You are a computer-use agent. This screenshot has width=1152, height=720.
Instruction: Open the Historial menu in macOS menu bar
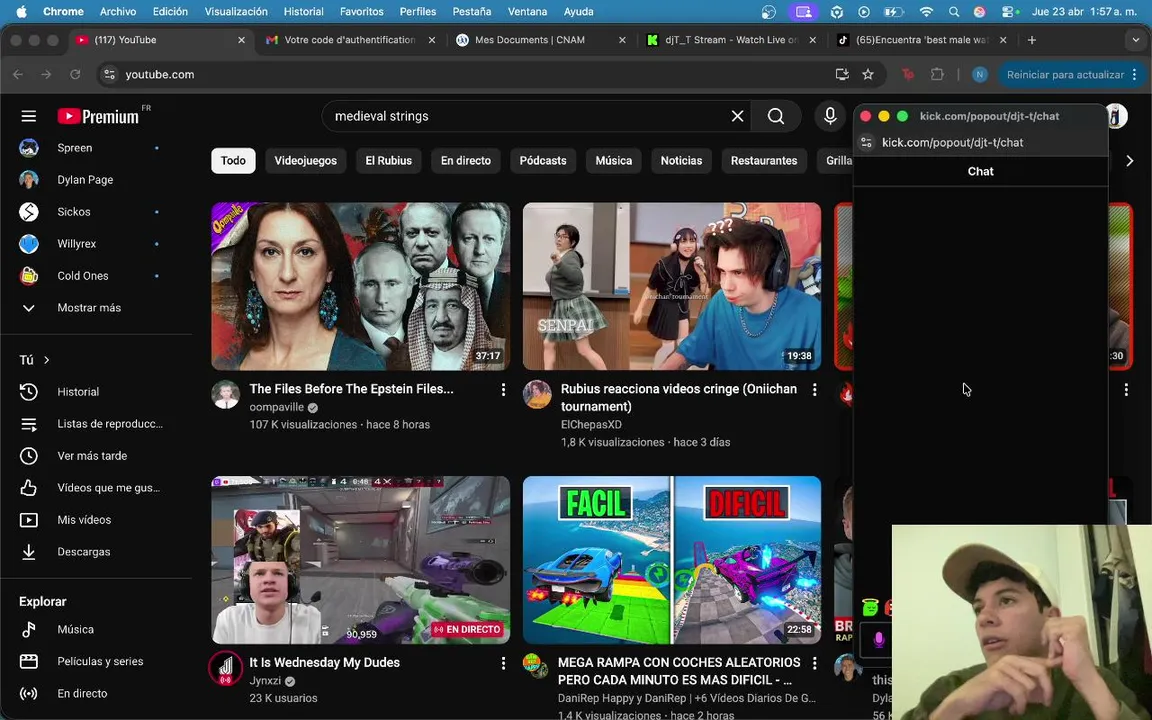303,12
